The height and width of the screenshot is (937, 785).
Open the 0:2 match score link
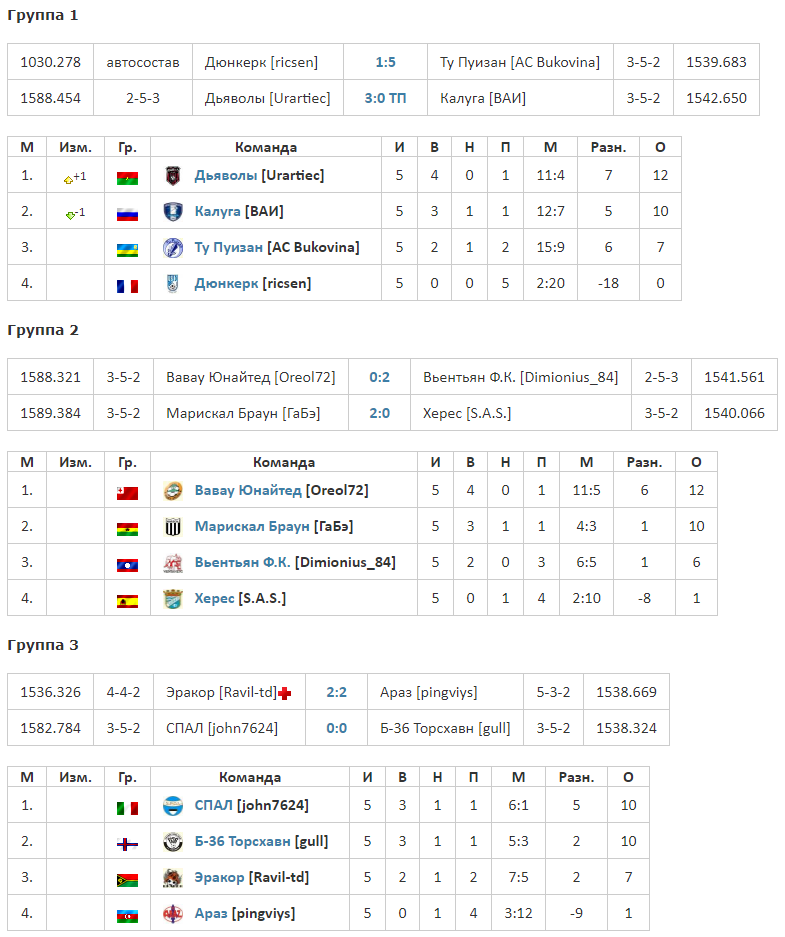coord(379,377)
